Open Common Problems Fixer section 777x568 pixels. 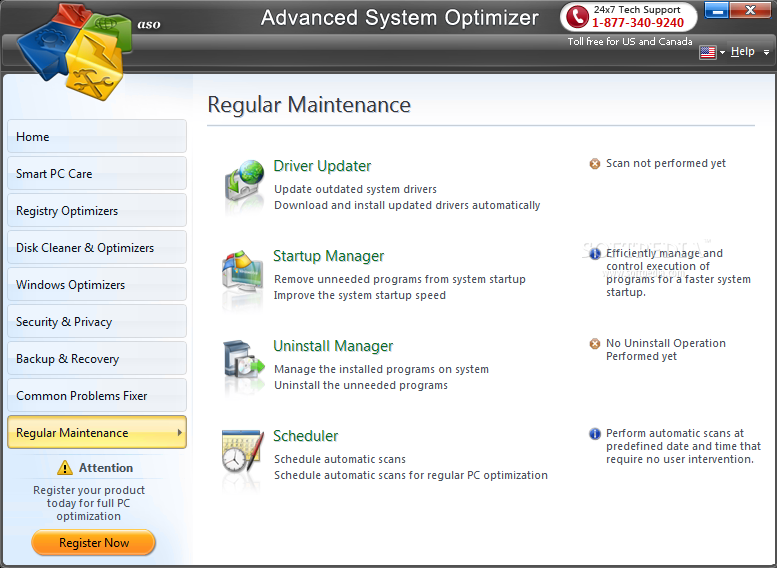97,396
